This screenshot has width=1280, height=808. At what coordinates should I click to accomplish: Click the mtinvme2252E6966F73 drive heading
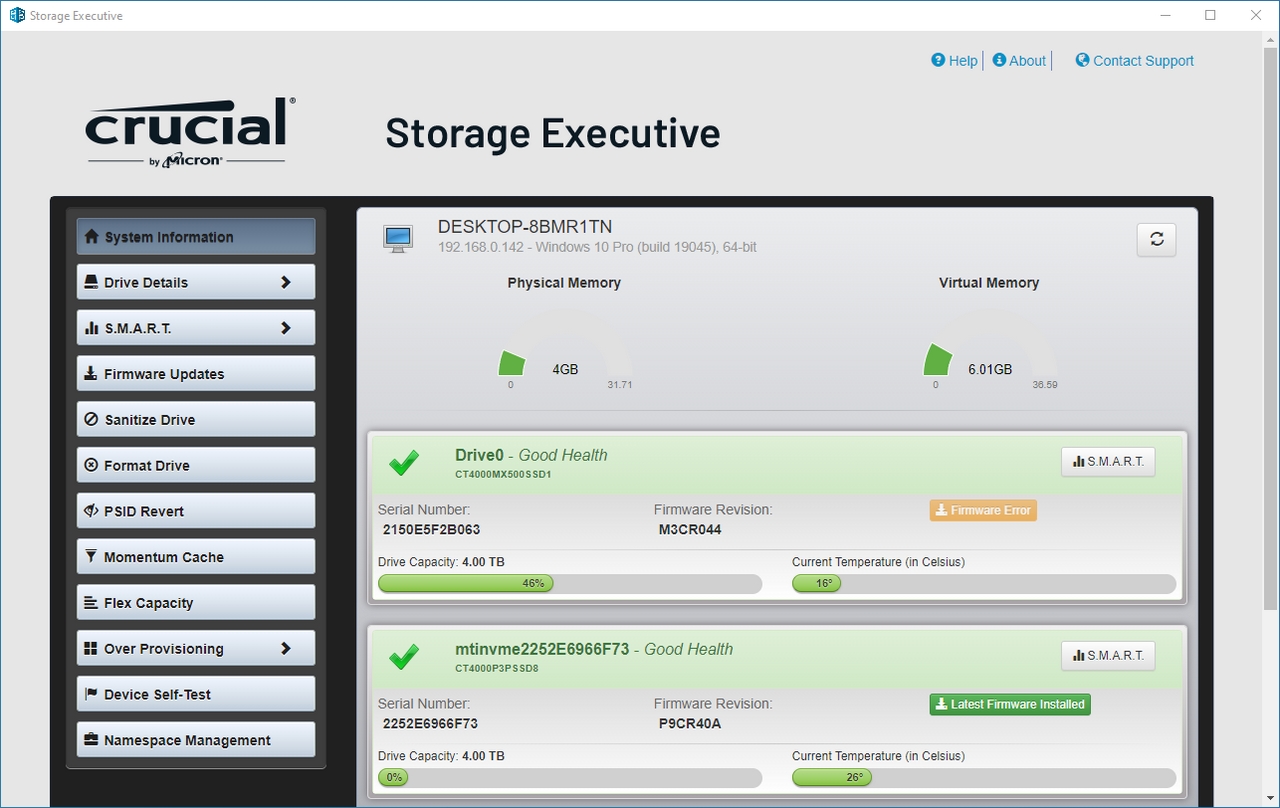[x=594, y=649]
